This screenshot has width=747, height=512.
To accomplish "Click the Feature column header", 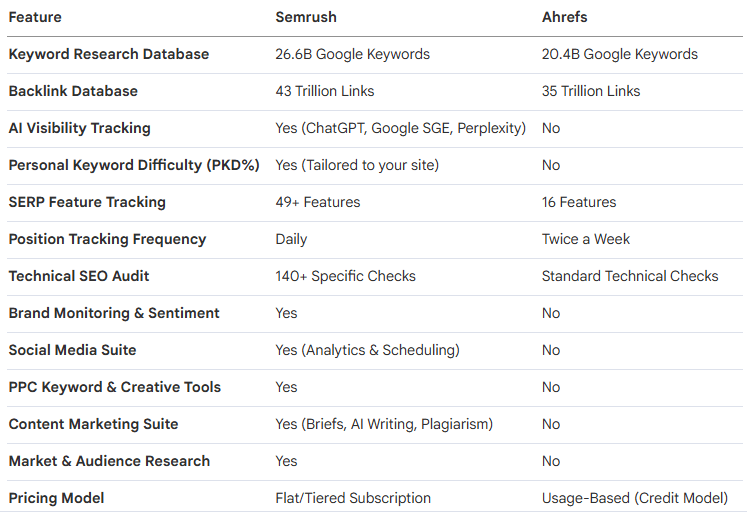I will pos(35,17).
